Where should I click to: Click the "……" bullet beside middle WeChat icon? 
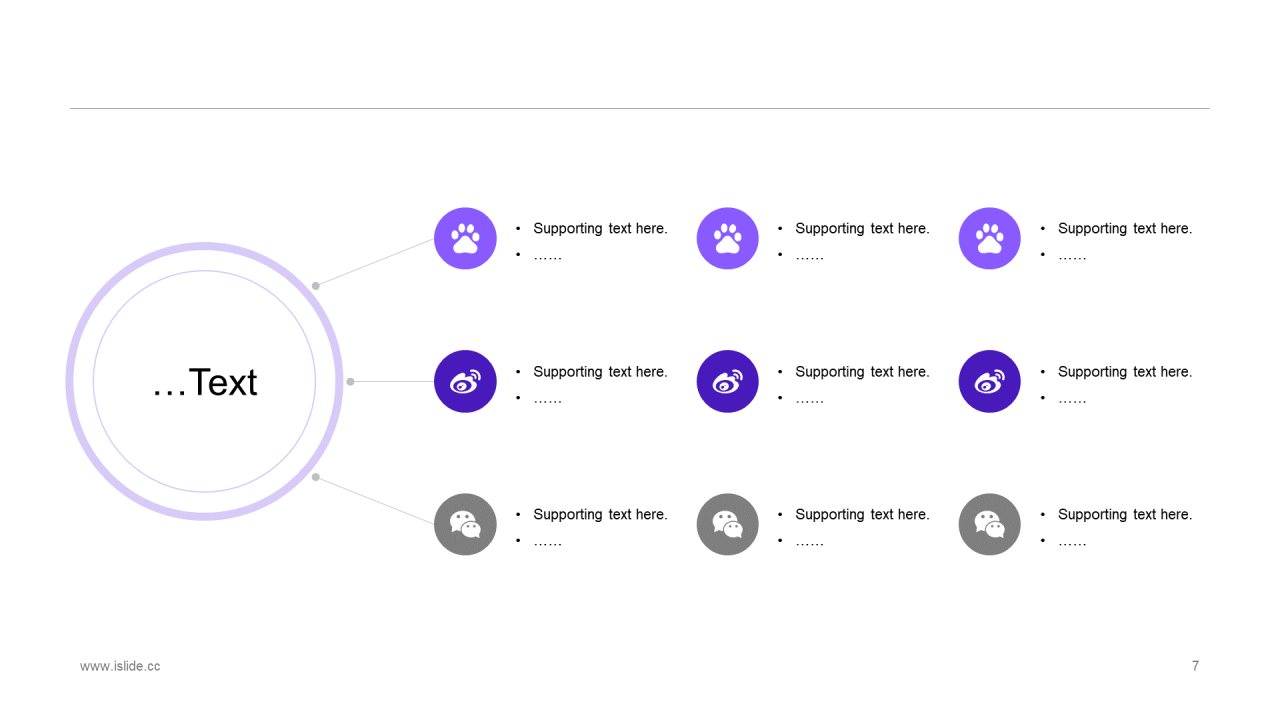tap(809, 542)
